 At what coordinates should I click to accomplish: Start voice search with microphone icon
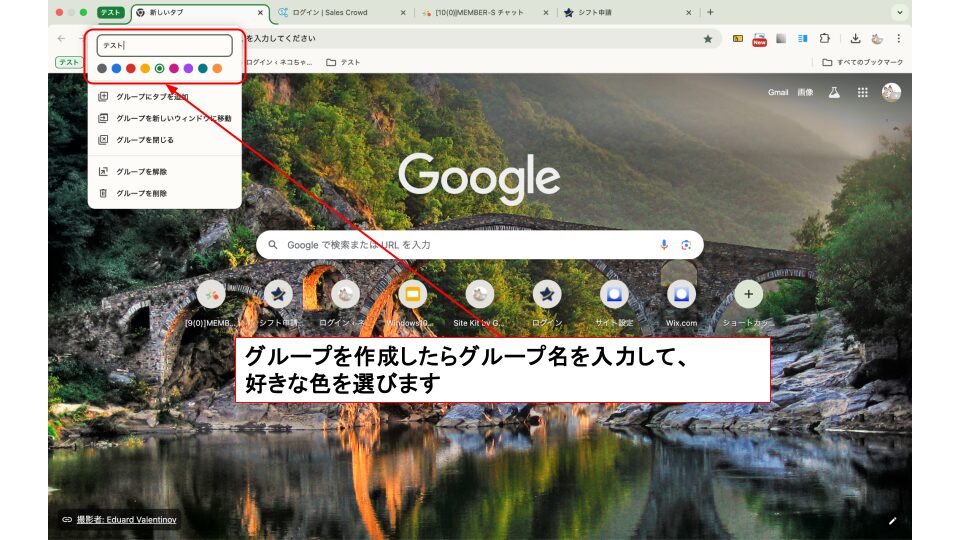[x=664, y=245]
